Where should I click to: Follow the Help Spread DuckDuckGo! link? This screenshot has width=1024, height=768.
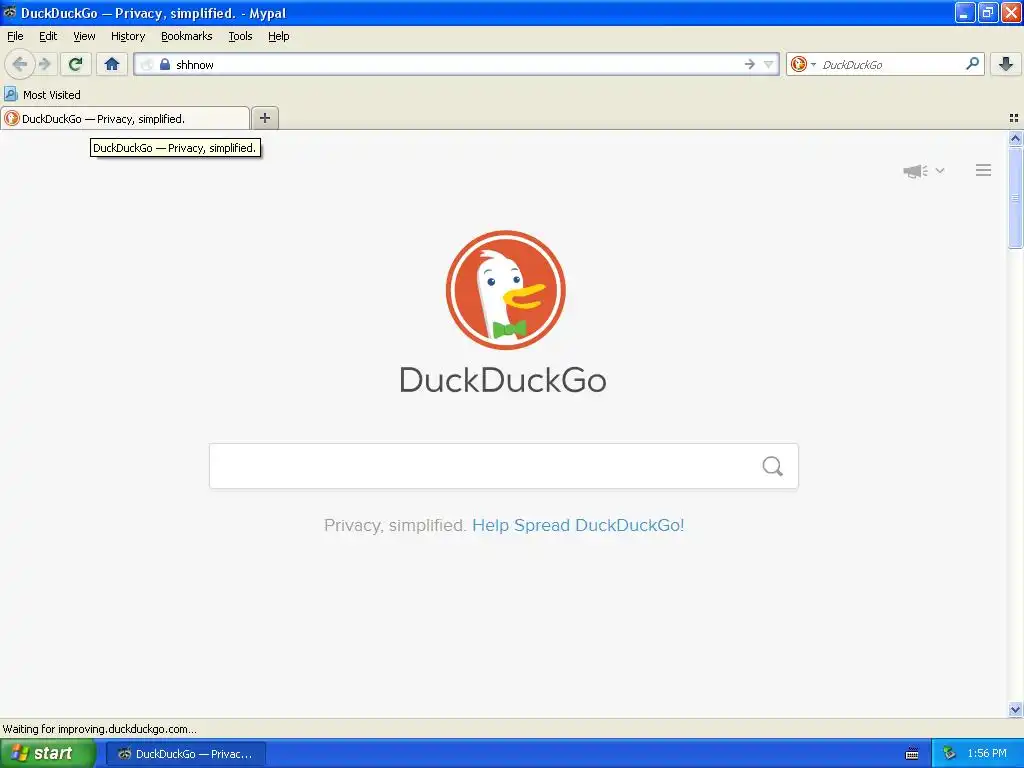pos(578,525)
